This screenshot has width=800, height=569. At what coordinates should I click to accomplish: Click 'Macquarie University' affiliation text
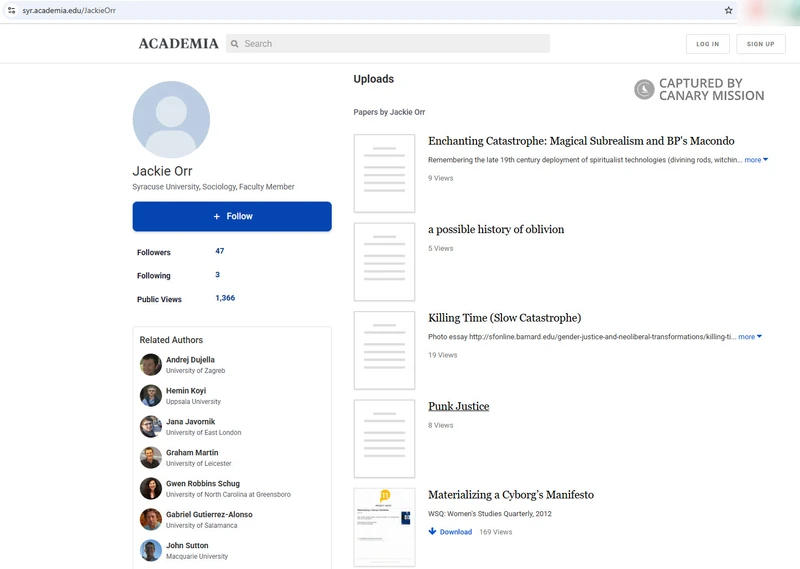point(197,556)
